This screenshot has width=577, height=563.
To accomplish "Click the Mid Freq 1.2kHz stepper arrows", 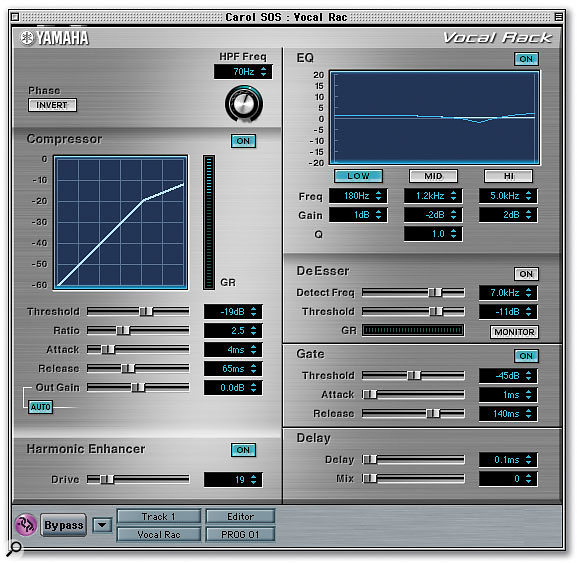I will coord(453,196).
